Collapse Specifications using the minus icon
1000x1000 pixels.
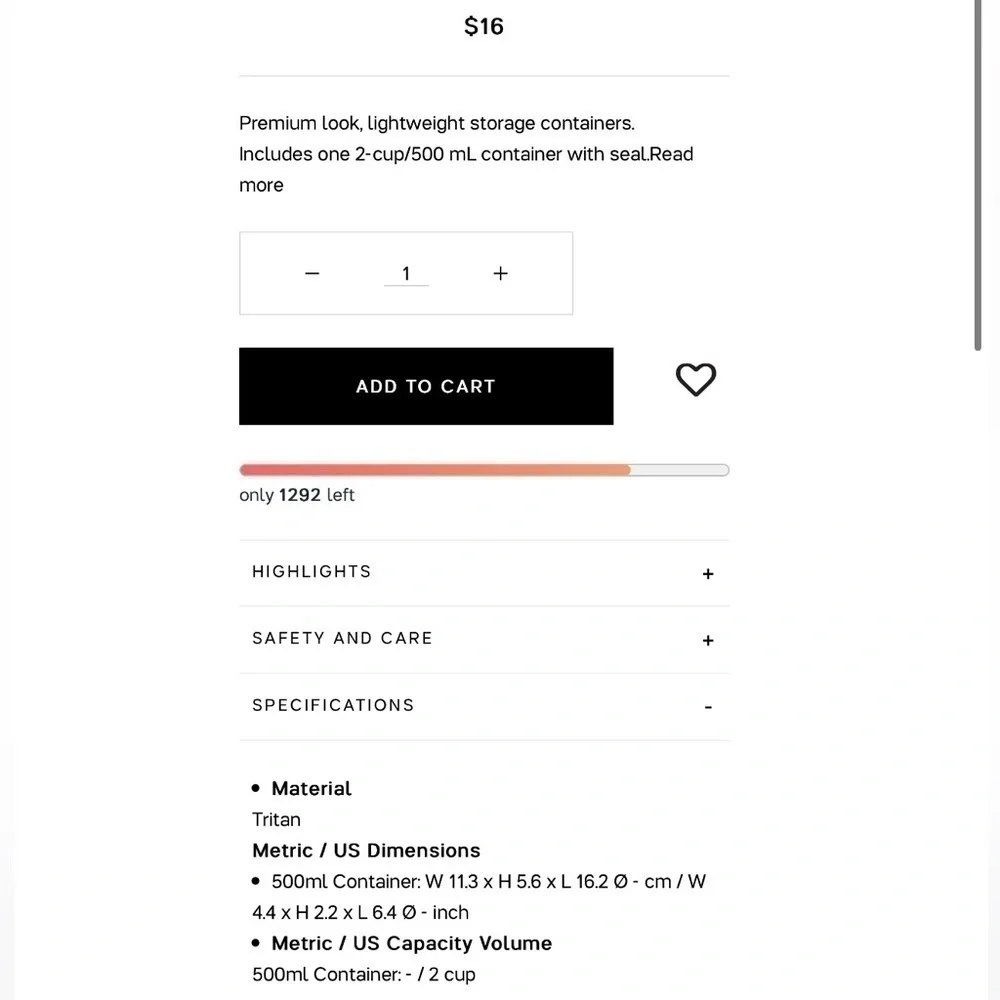click(x=708, y=707)
